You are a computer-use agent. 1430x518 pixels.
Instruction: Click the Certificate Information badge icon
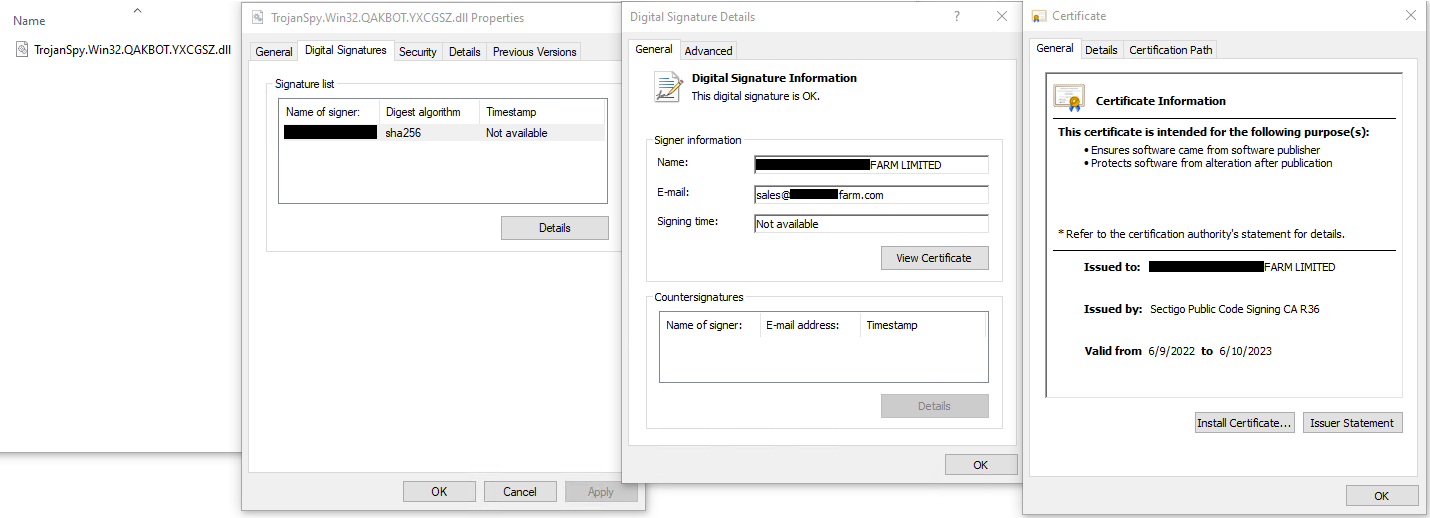point(1069,98)
